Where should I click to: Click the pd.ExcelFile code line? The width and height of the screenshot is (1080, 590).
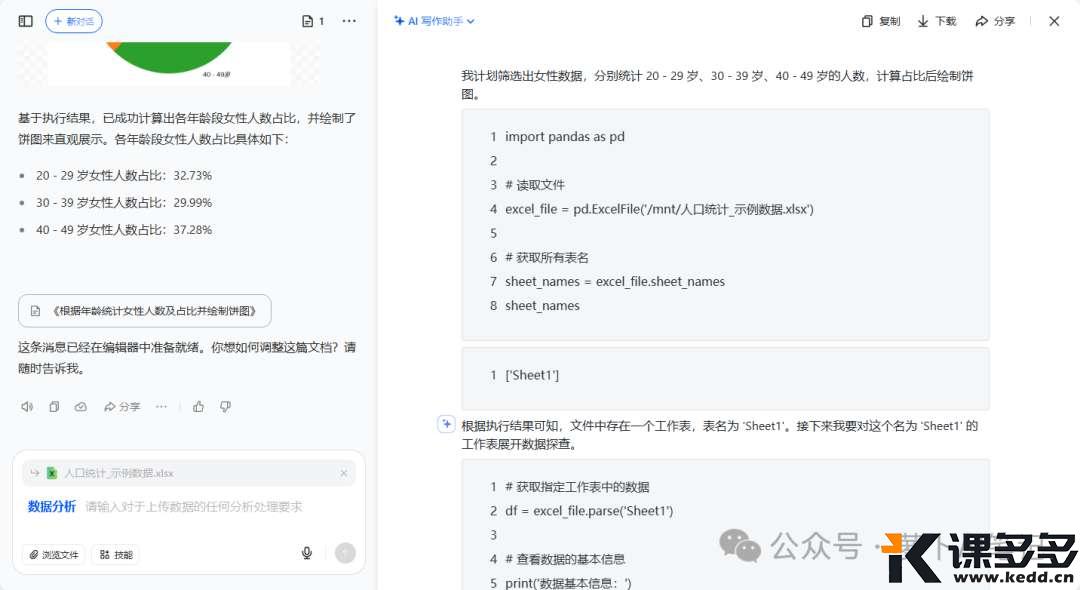[x=659, y=209]
